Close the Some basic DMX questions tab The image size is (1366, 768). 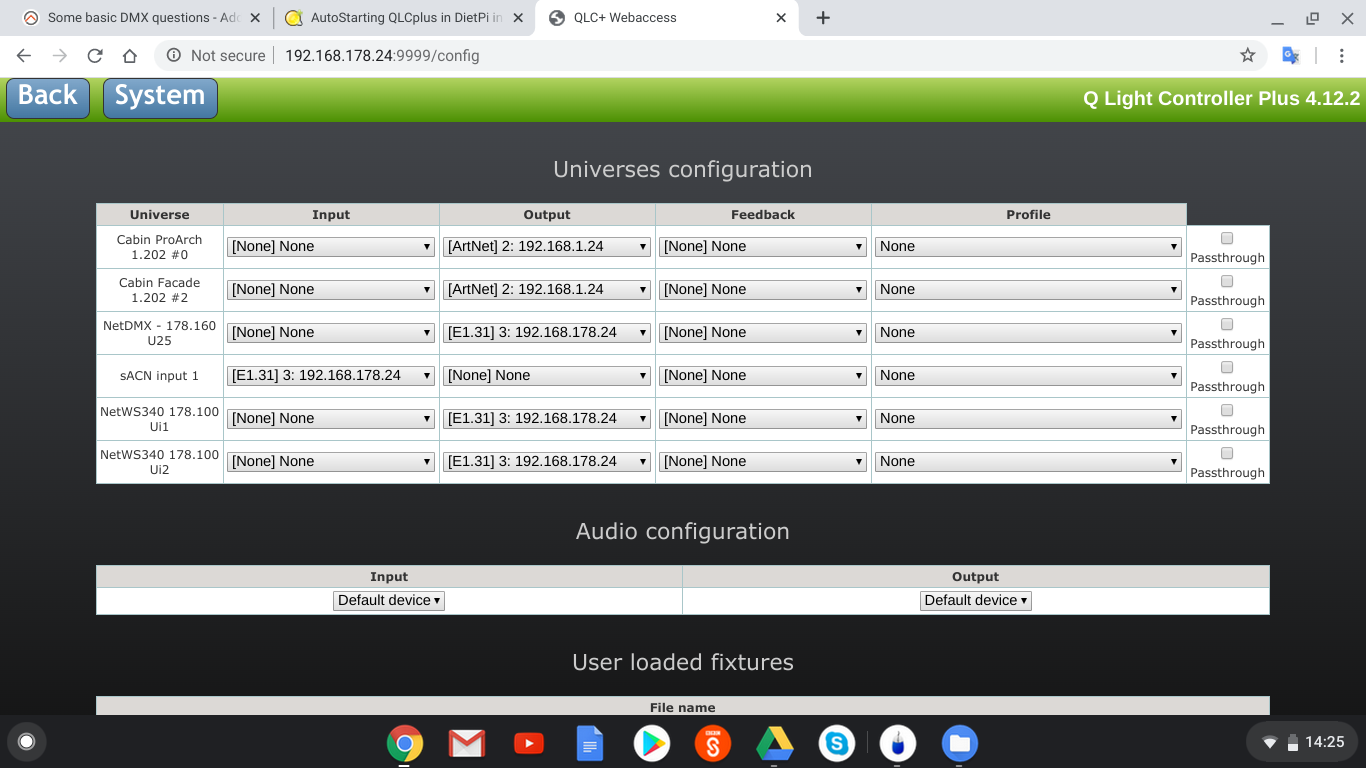254,18
